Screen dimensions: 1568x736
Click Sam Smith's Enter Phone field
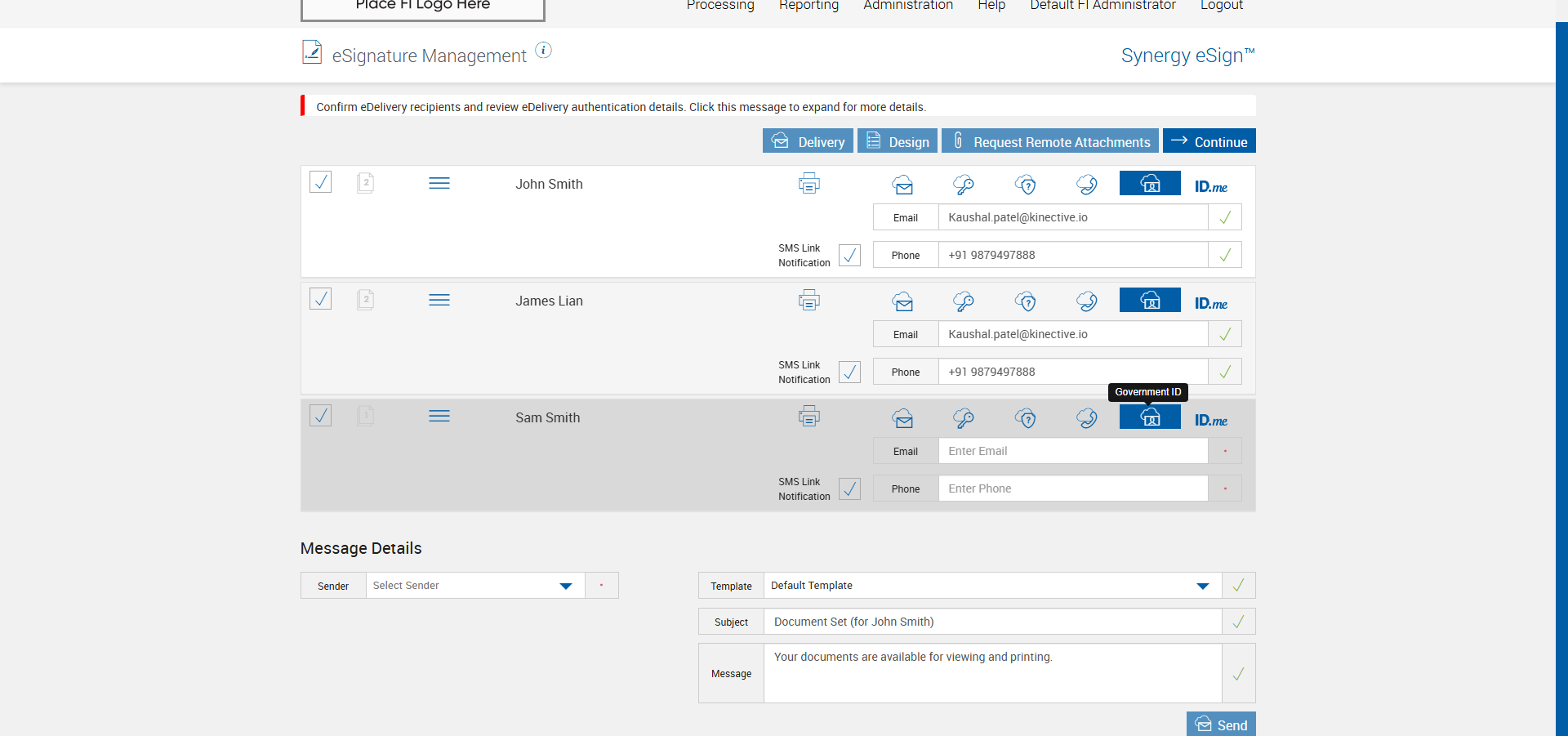tap(1073, 488)
